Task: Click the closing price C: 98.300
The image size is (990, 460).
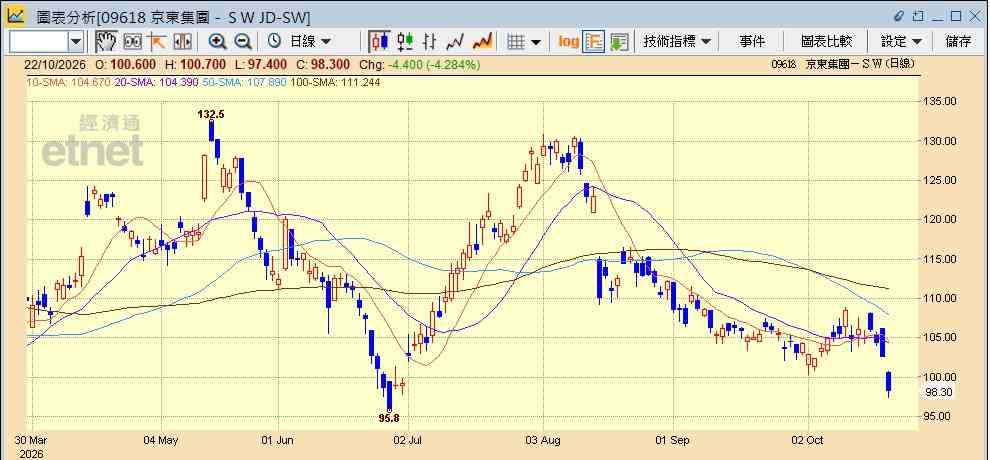Action: coord(325,64)
